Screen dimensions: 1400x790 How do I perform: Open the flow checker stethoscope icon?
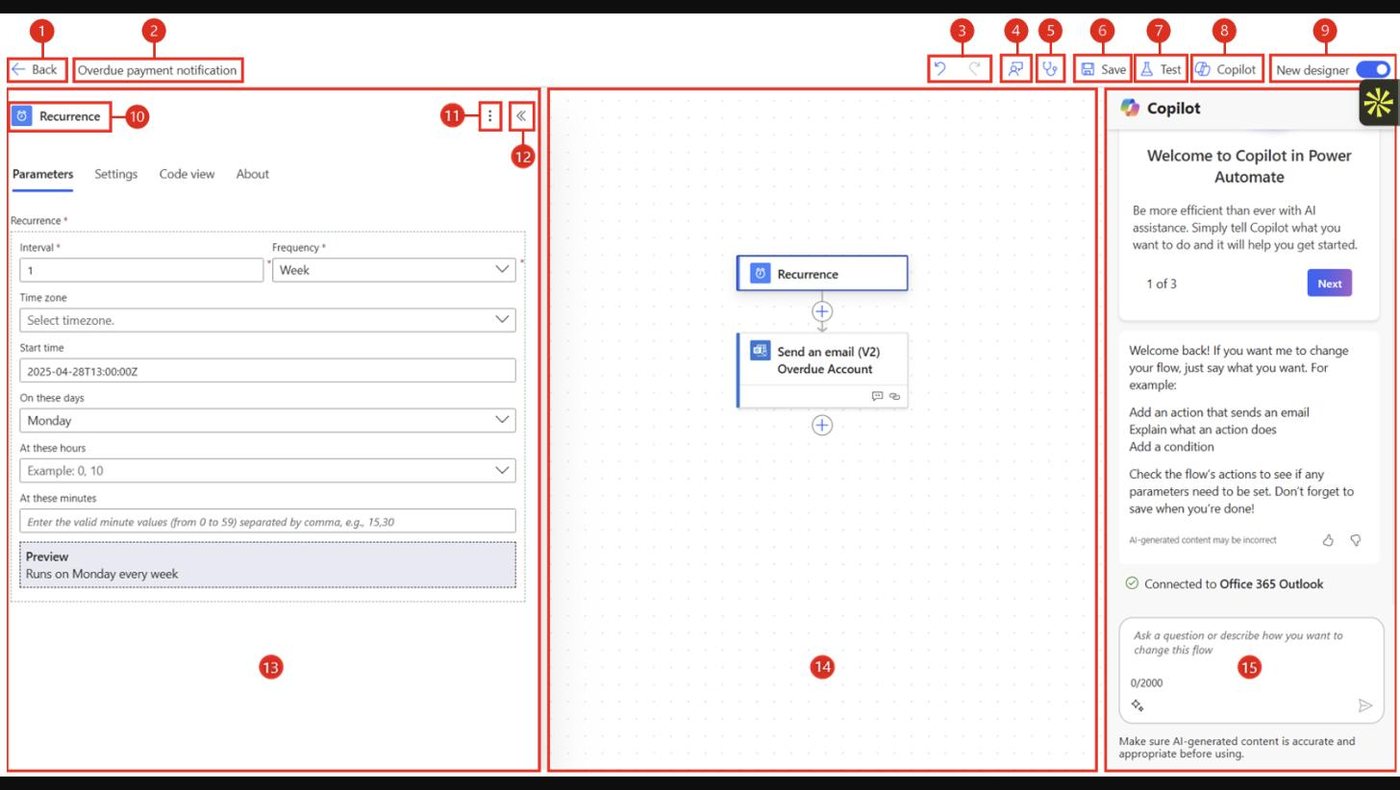pos(1049,70)
